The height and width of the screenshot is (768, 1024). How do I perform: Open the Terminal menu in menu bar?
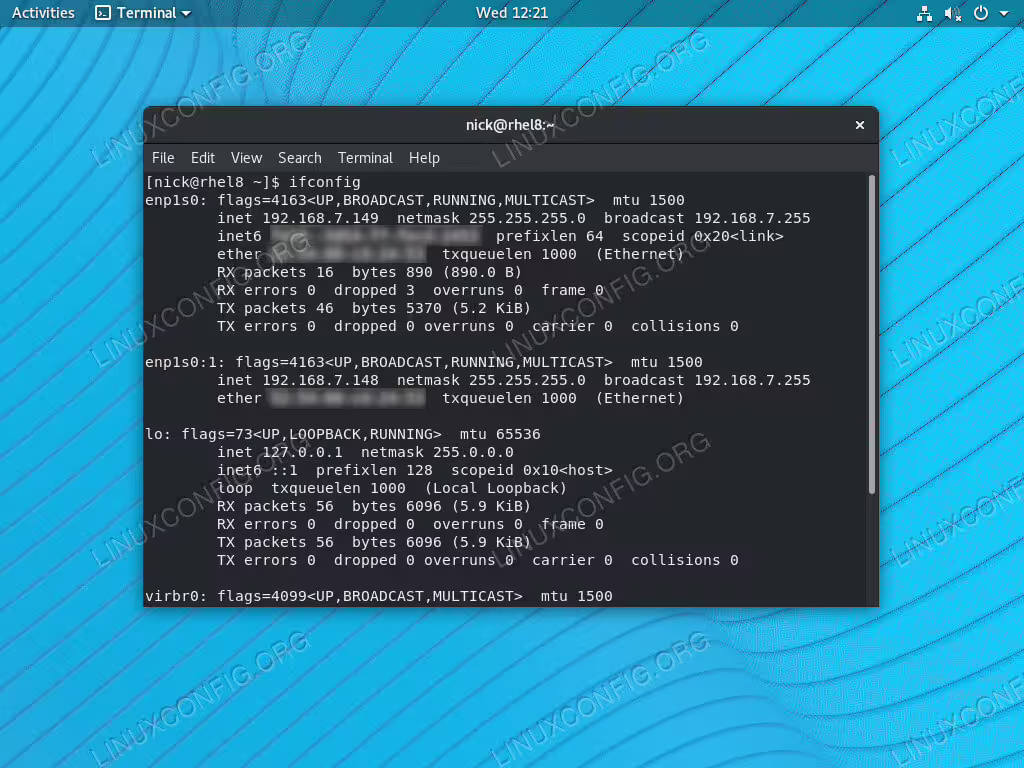(365, 158)
